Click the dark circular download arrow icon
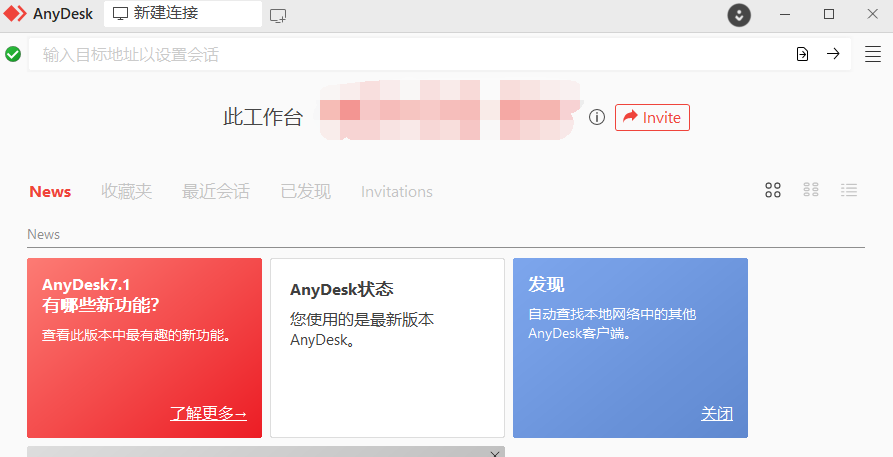 (x=739, y=15)
